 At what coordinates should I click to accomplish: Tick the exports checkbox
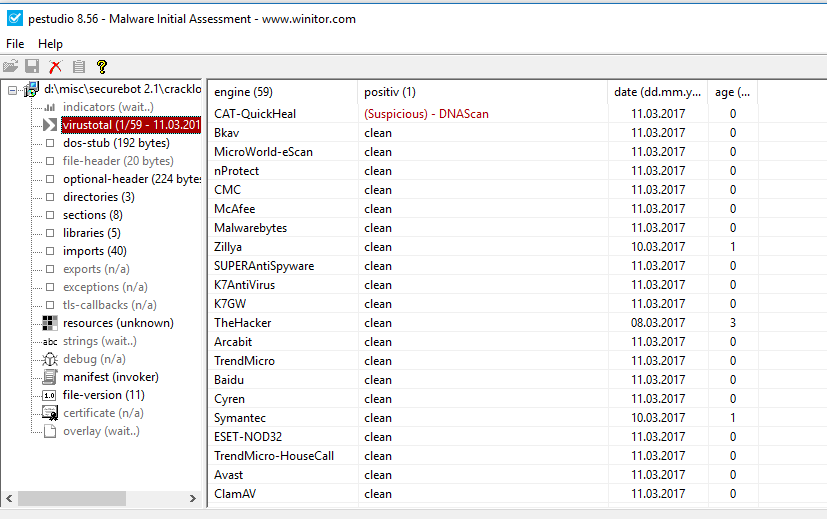pyautogui.click(x=50, y=269)
